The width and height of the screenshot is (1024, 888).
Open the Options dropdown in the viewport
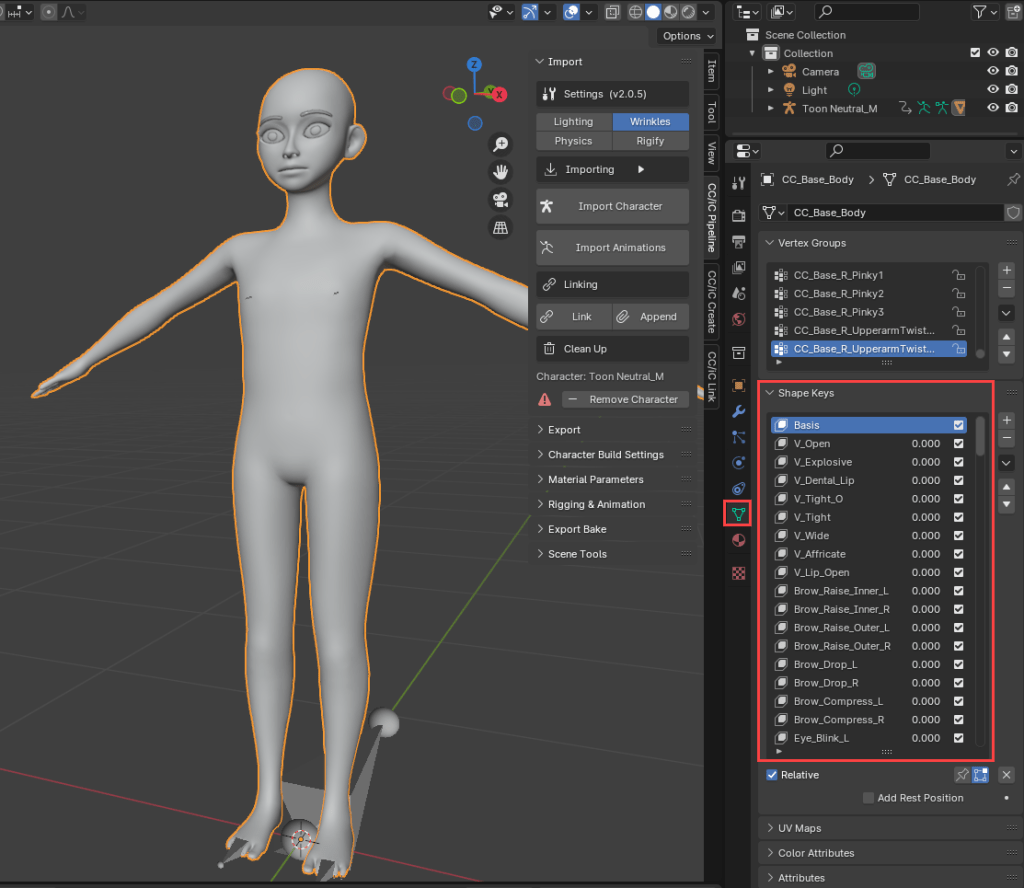tap(687, 36)
